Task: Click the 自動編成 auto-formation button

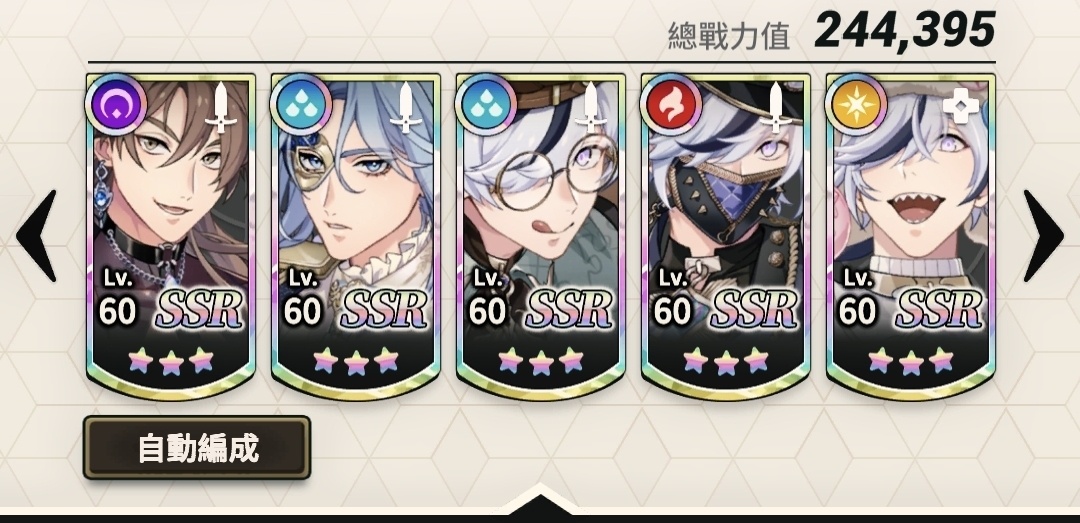Action: [197, 447]
